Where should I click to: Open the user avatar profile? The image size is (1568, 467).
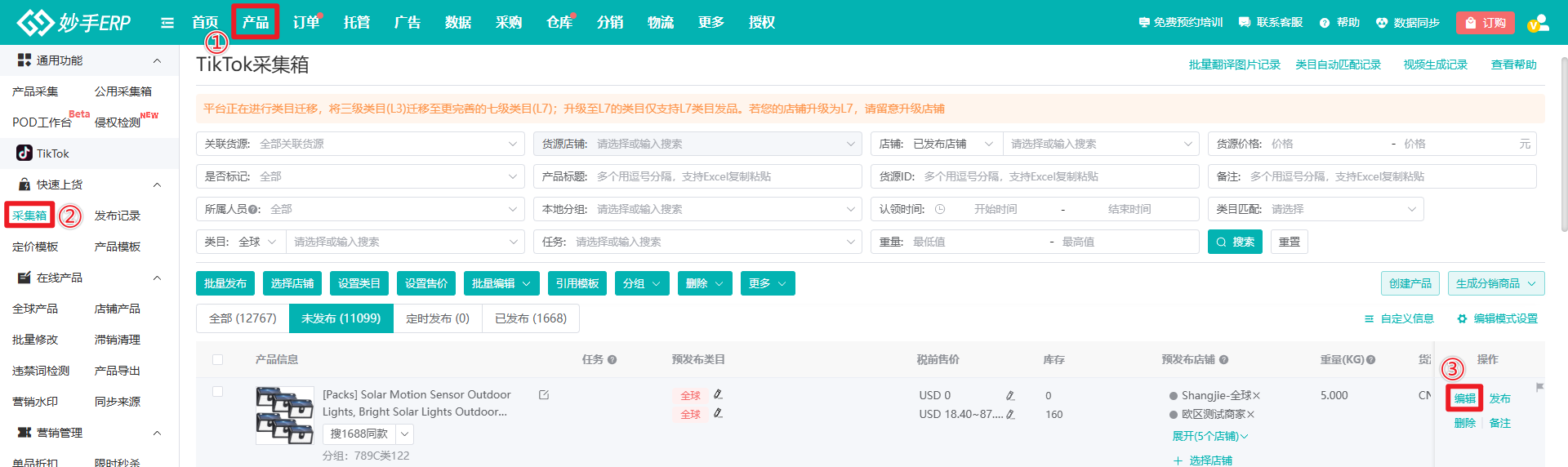1539,23
